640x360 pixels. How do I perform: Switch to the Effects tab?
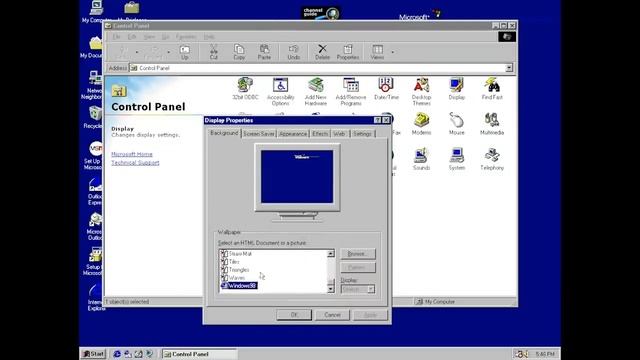pyautogui.click(x=320, y=134)
